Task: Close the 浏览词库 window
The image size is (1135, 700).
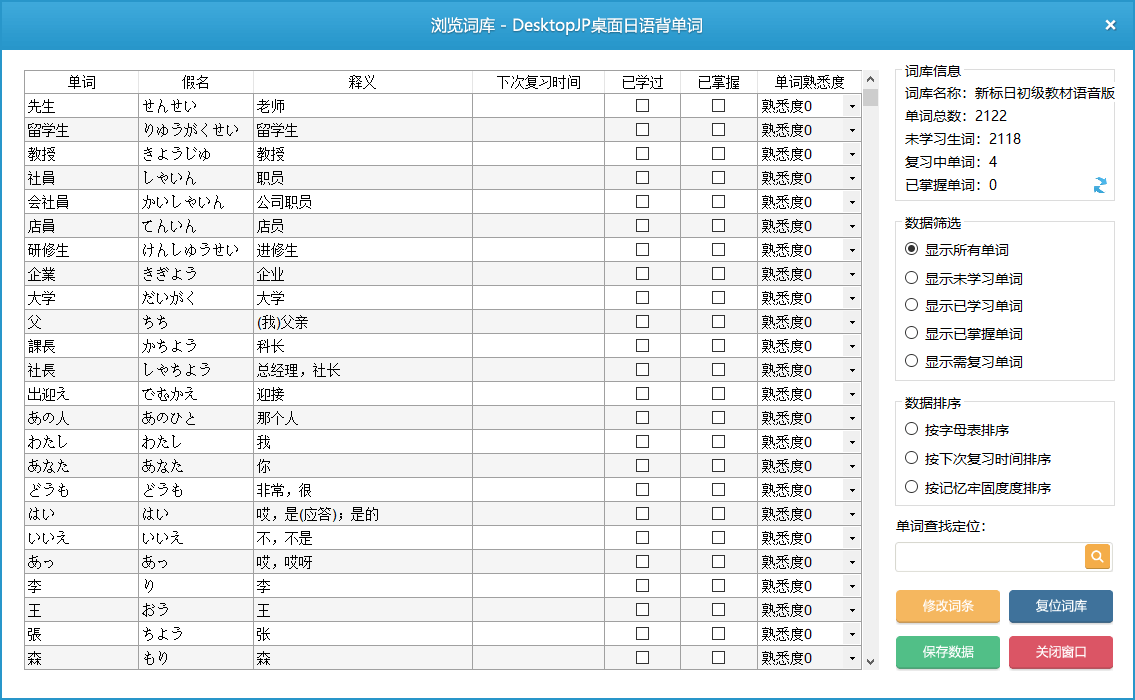Action: click(x=1110, y=25)
